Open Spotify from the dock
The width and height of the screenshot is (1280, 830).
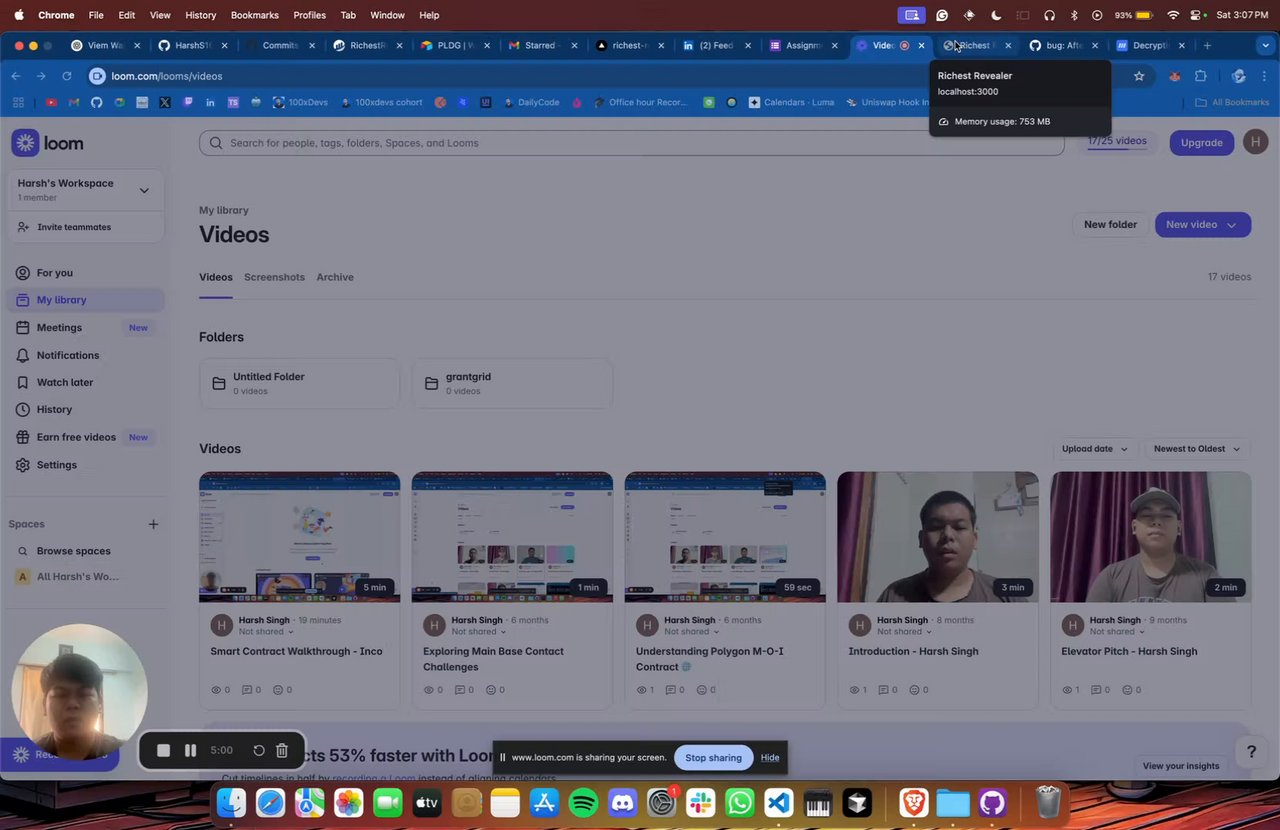coord(583,802)
